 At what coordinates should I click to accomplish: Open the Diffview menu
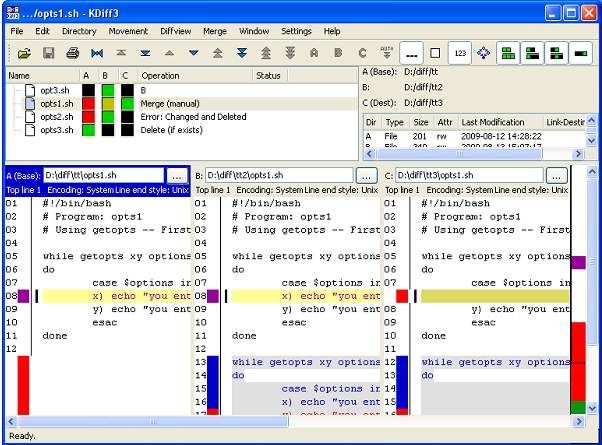pyautogui.click(x=175, y=31)
